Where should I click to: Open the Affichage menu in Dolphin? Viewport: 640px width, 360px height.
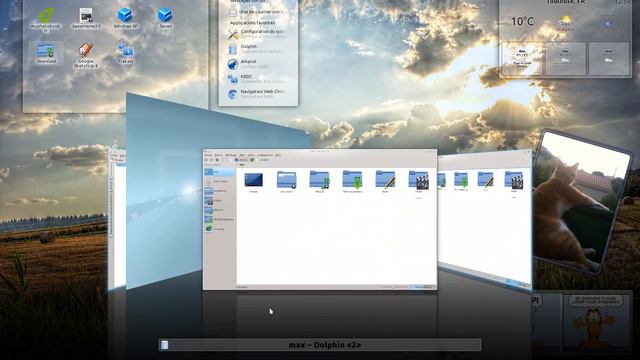click(231, 155)
